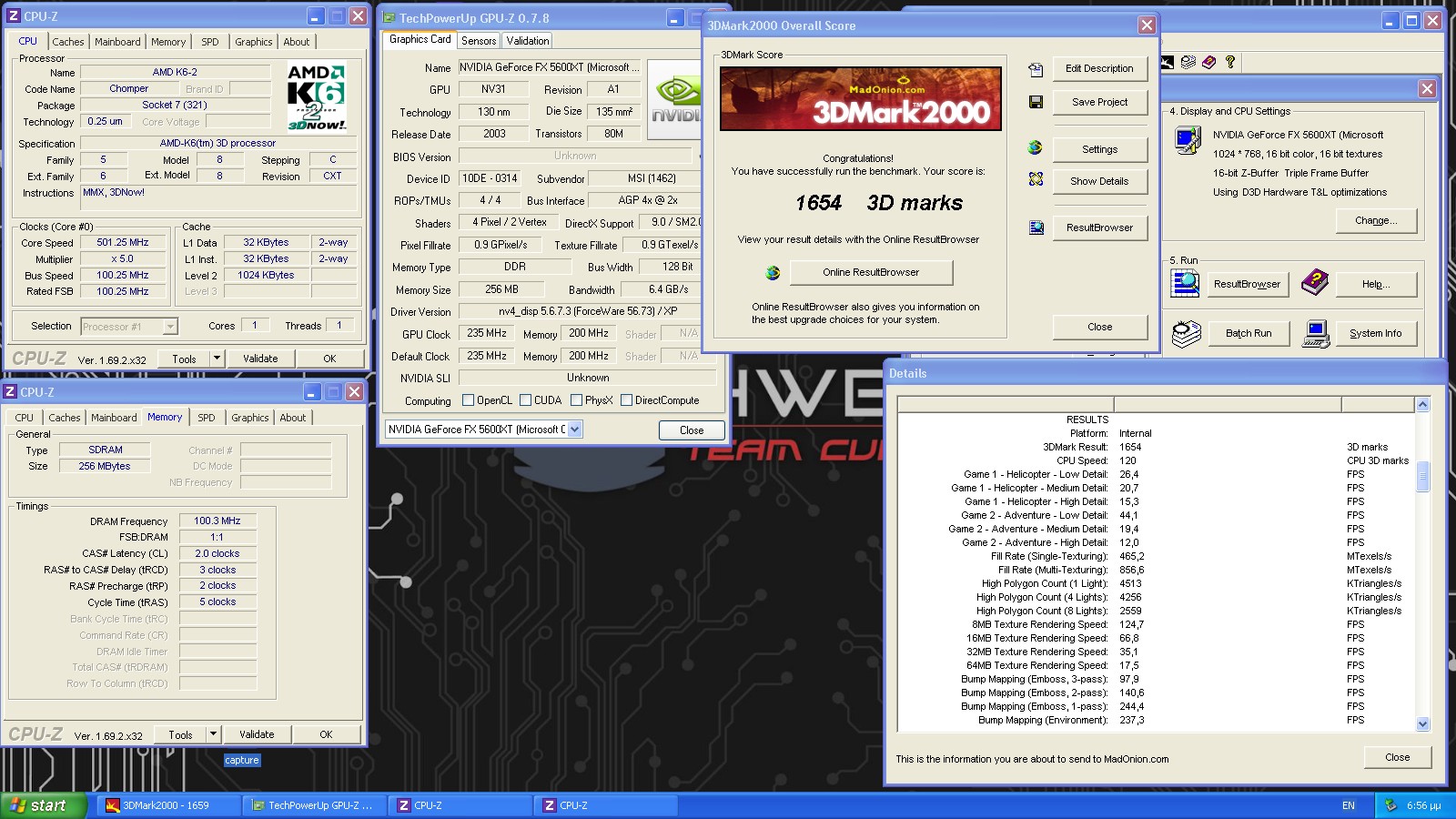Click the Batch Run stacked pages icon
Screen dimensions: 1456x819
[1186, 334]
